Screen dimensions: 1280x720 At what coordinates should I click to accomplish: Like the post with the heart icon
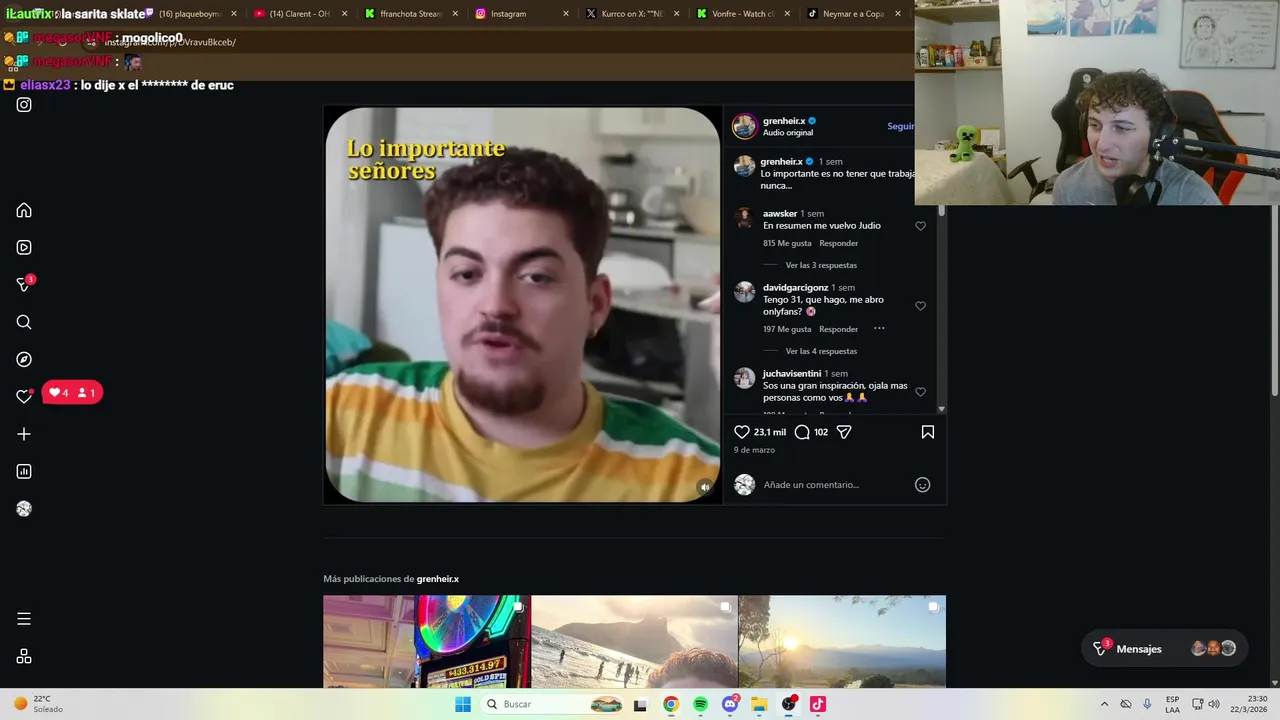[742, 432]
